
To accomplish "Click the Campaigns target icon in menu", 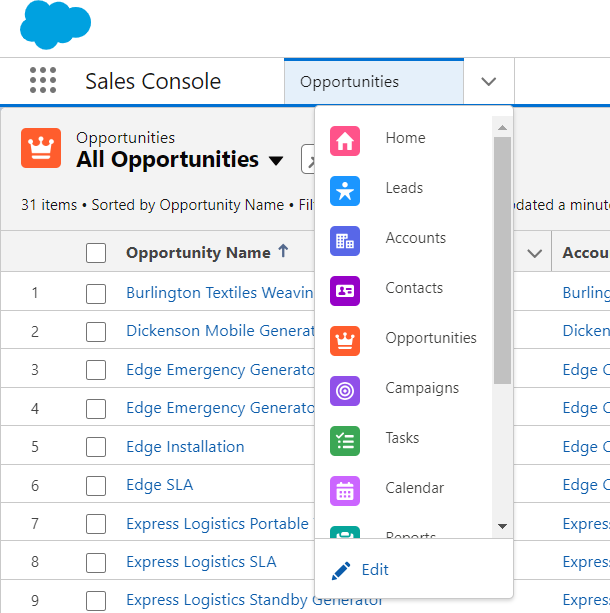I will pyautogui.click(x=345, y=391).
